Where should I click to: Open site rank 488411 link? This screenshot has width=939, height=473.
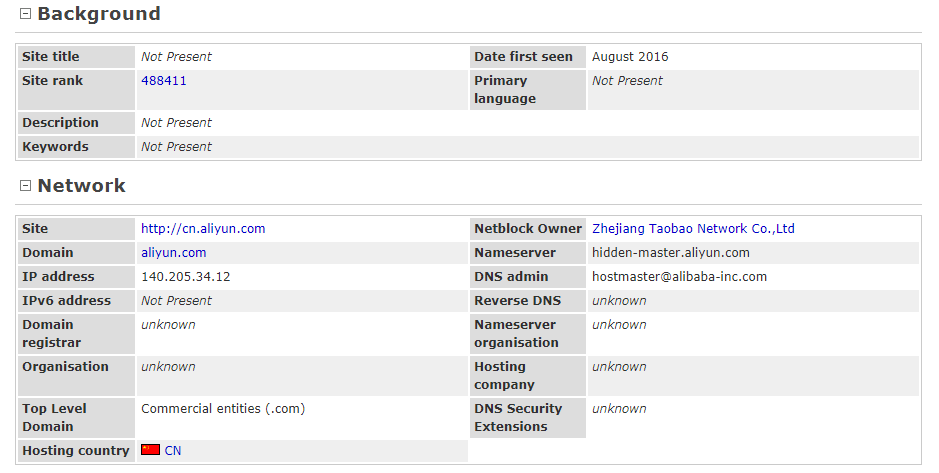click(x=163, y=81)
